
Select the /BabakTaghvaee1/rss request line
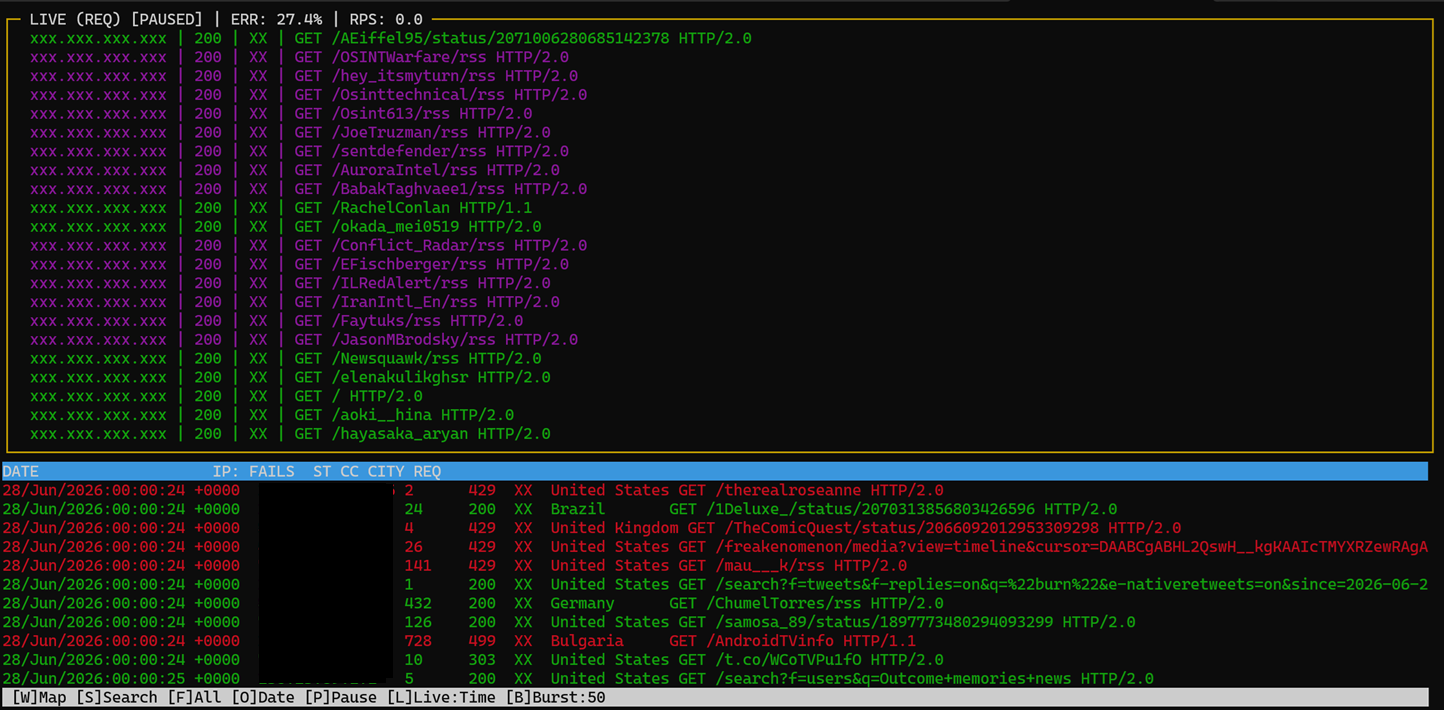tap(308, 189)
